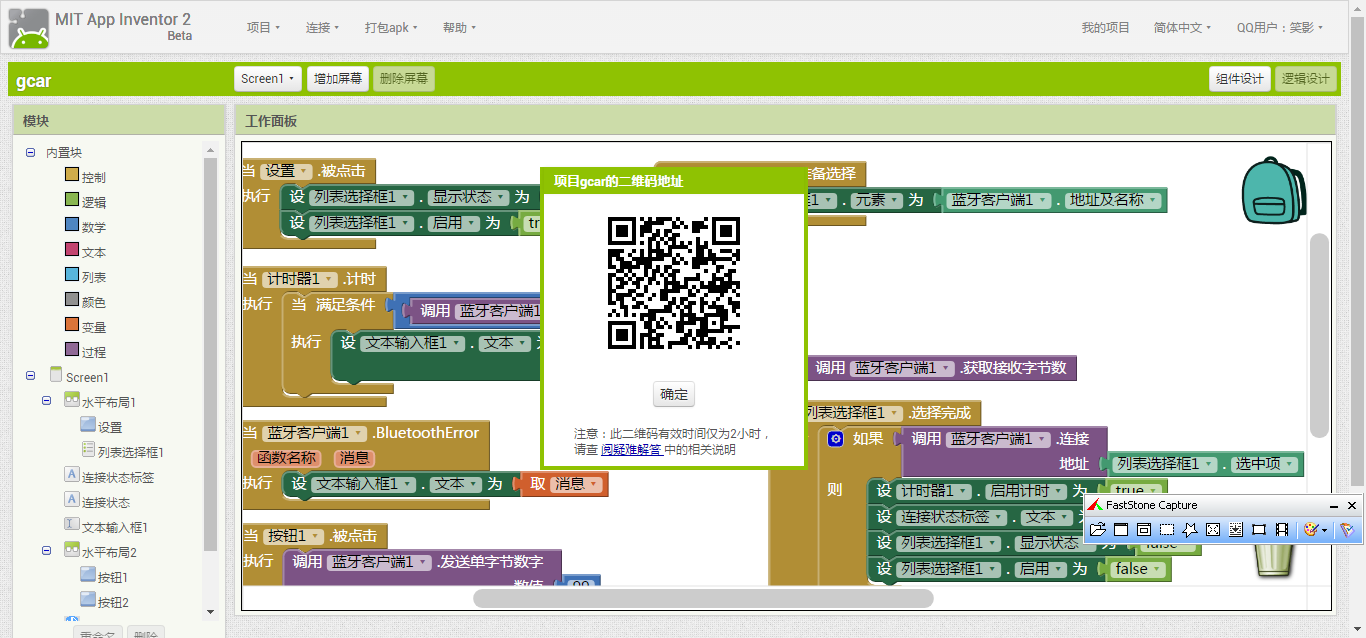Click the gcar project QR code

[x=674, y=283]
